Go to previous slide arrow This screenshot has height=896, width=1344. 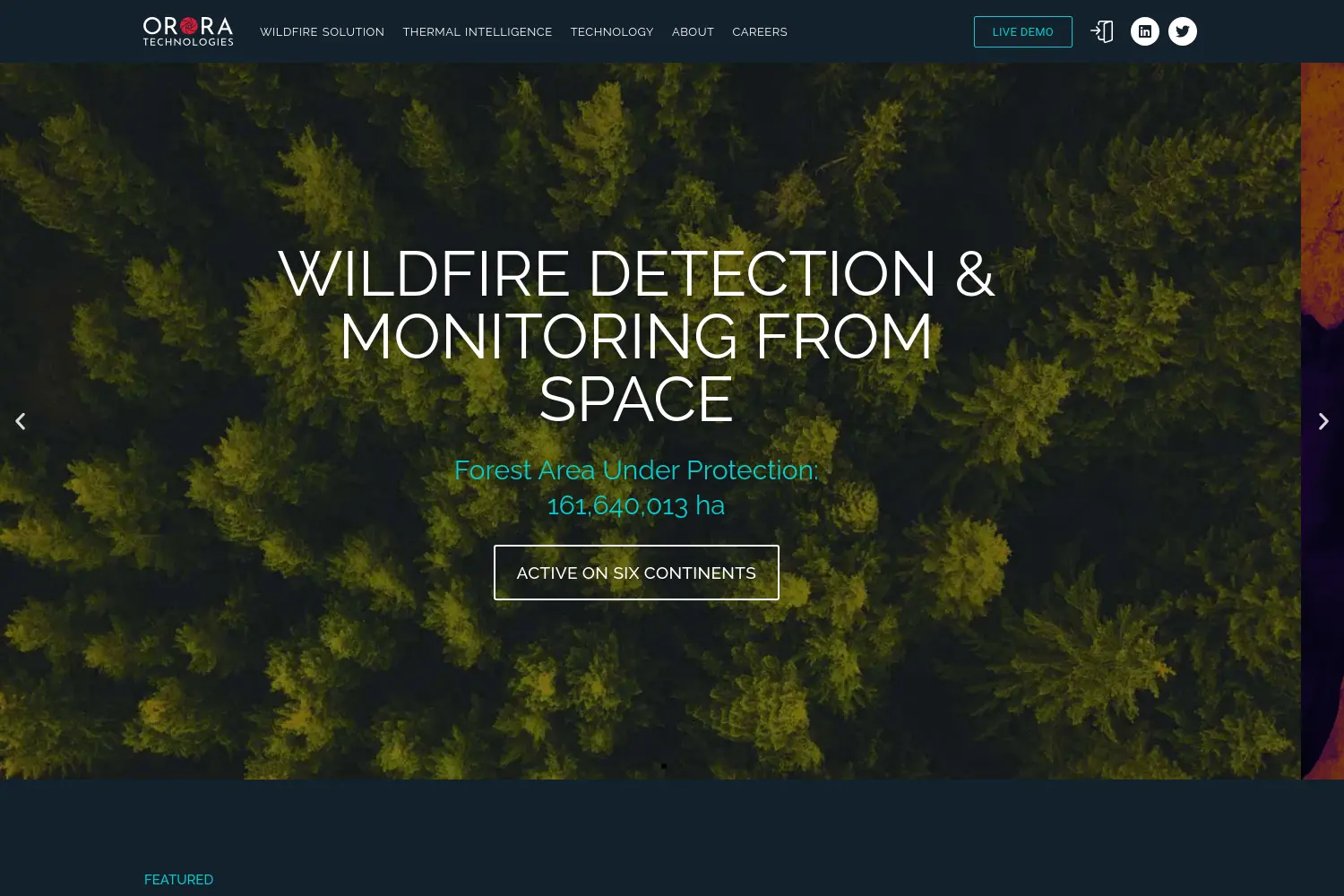[x=21, y=421]
